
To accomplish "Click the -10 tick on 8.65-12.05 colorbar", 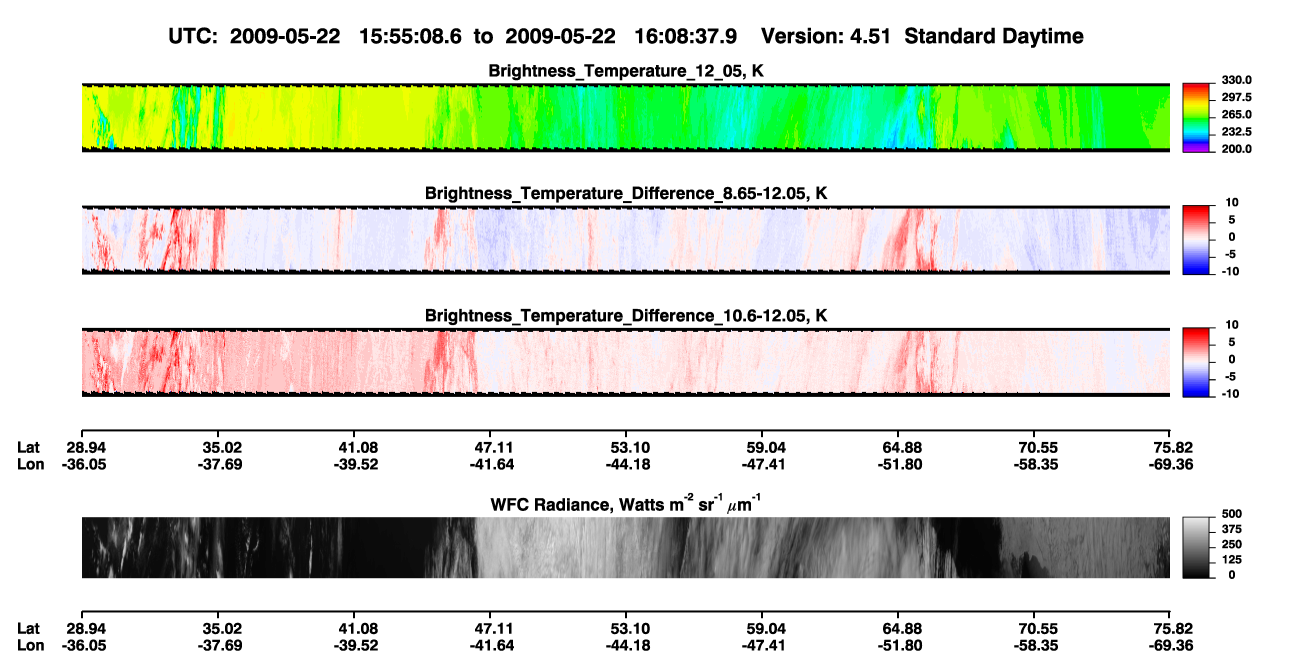I will [1232, 271].
